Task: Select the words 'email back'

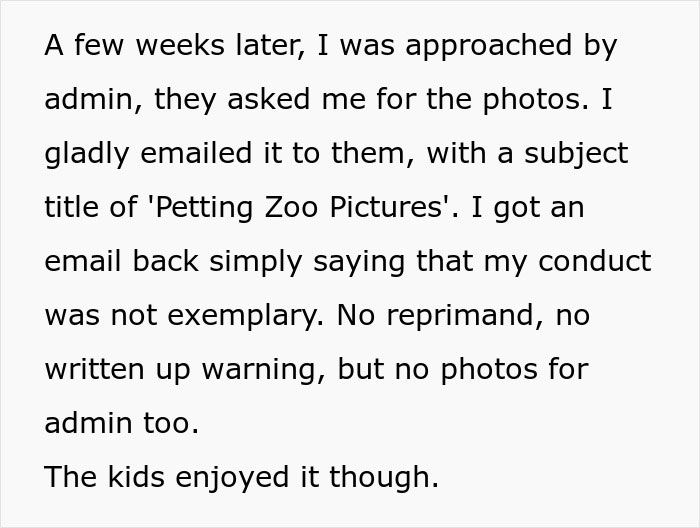Action: point(121,261)
